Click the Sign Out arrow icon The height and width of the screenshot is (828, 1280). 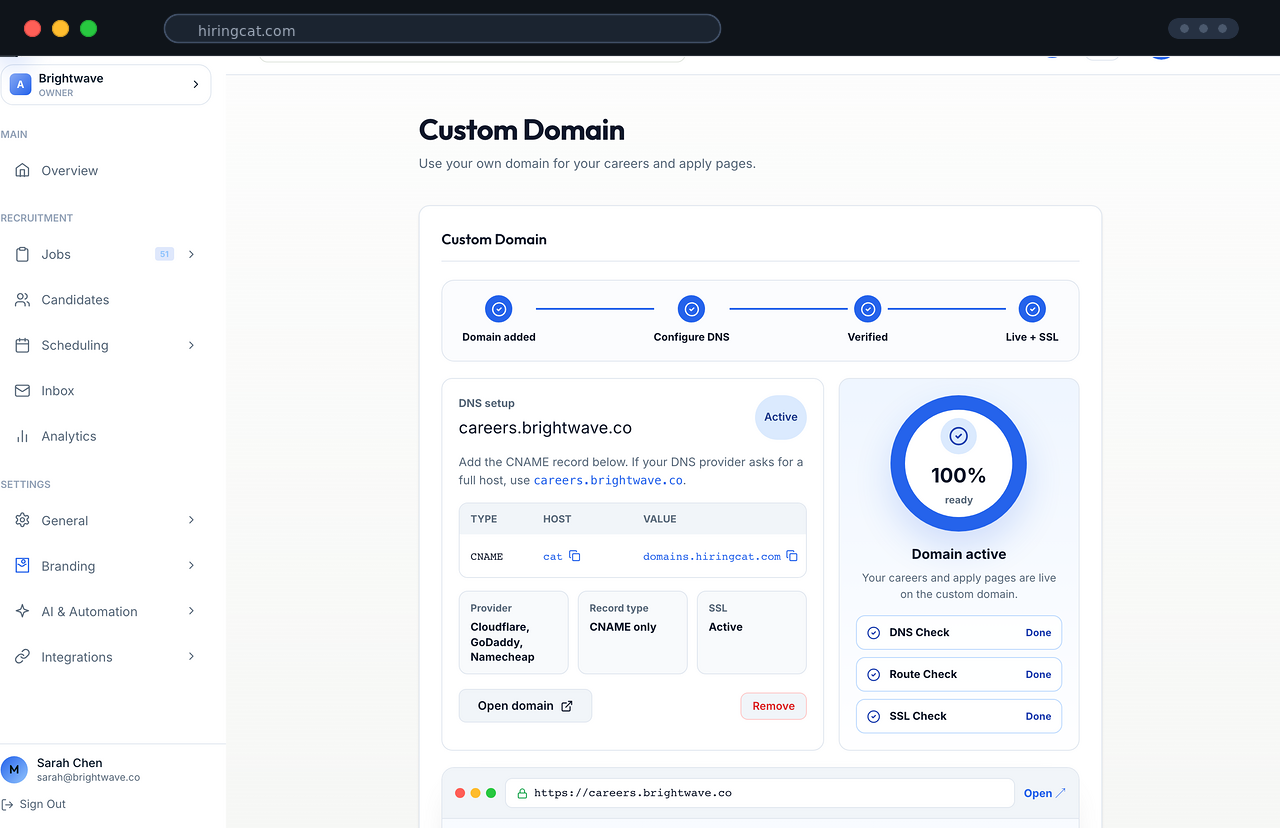pos(7,804)
